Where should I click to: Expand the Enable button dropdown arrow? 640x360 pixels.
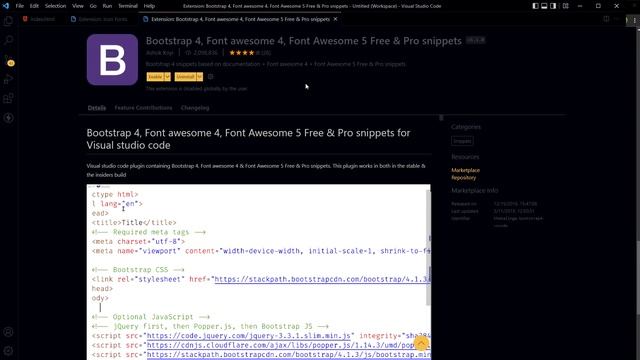[x=167, y=77]
